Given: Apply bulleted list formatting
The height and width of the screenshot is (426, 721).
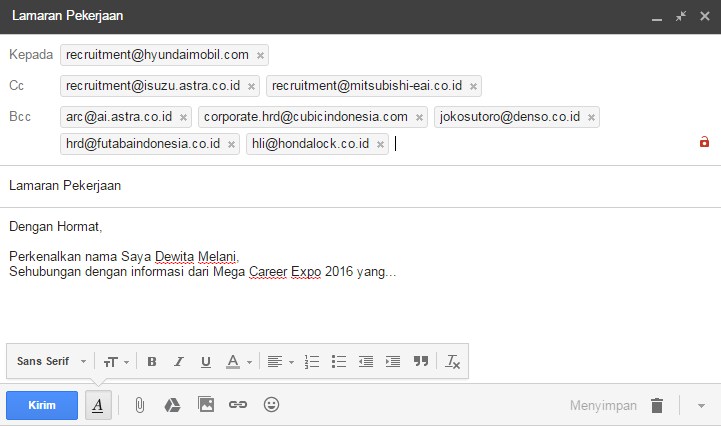Looking at the screenshot, I should click(339, 362).
